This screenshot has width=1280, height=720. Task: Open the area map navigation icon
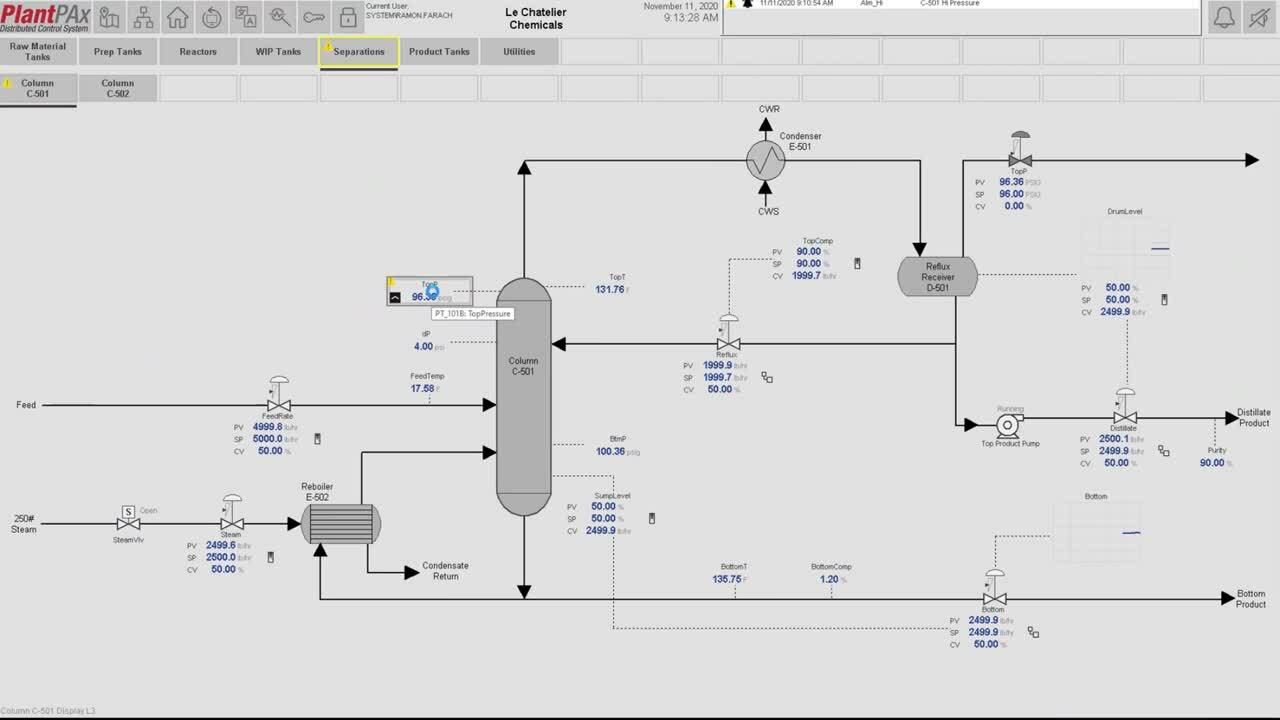coord(110,17)
